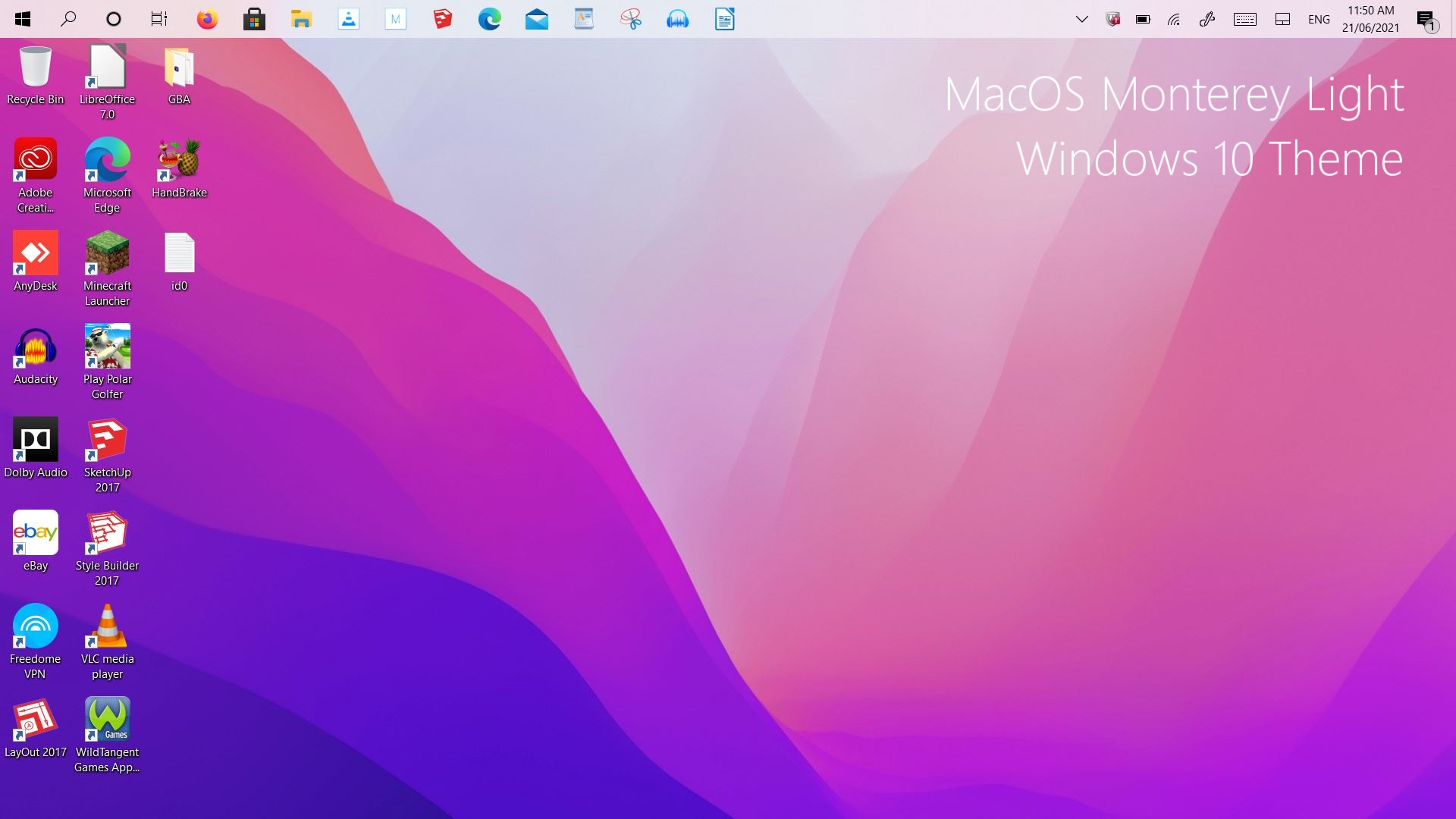Select Dolby Audio desktop shortcut
Screen dimensions: 1456x819
35,448
